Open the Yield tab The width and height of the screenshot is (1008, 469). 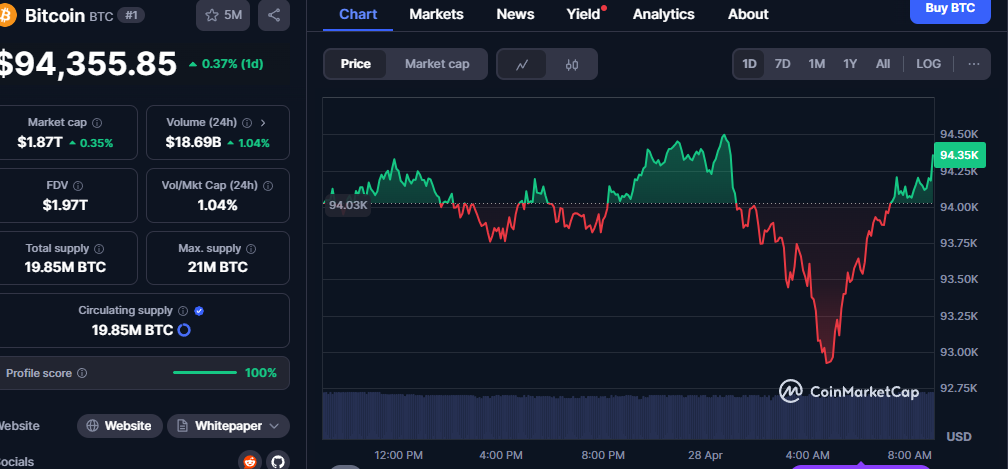click(583, 14)
